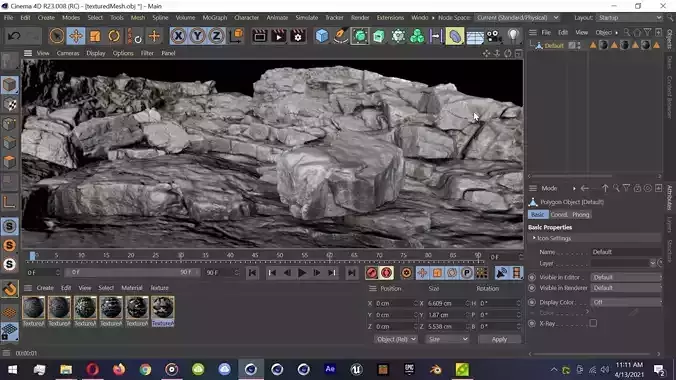Screen dimensions: 676x380
Task: Open the Object (Rel) coordinate dropdown
Action: click(396, 339)
